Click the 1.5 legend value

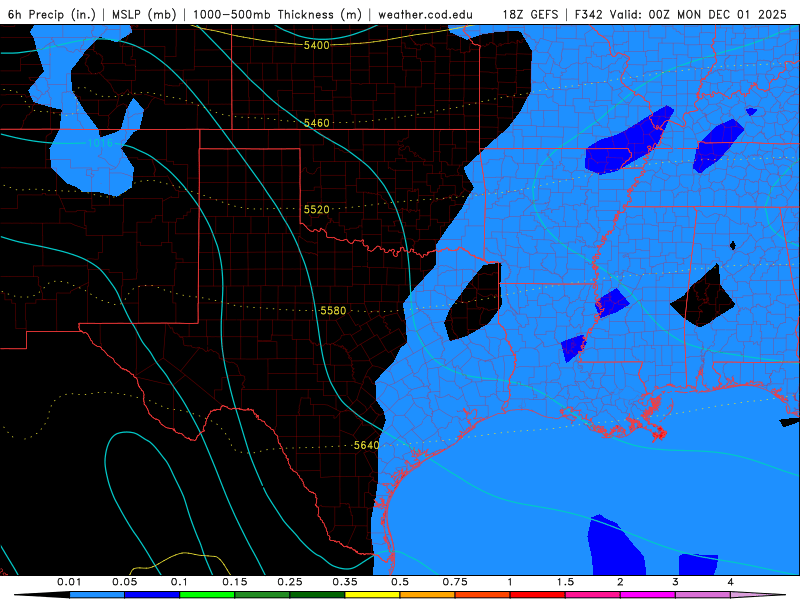pyautogui.click(x=565, y=582)
